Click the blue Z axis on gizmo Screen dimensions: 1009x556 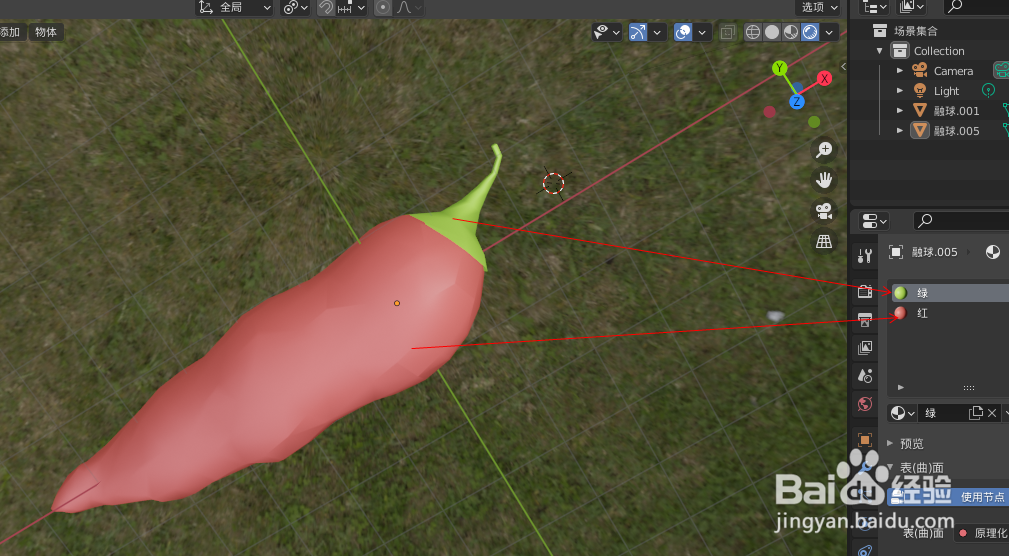(x=797, y=102)
